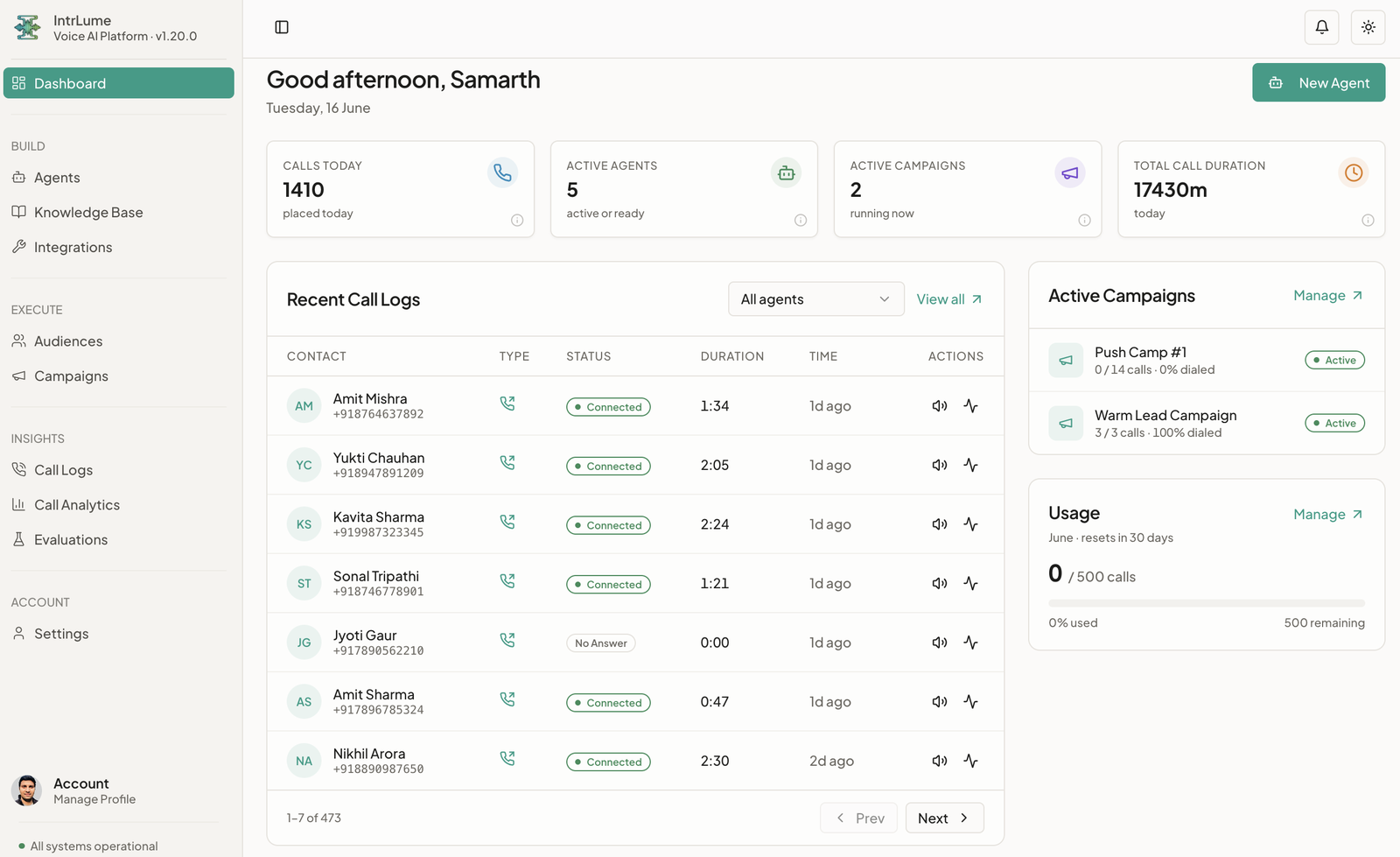Click the IntrLume logo

click(27, 27)
